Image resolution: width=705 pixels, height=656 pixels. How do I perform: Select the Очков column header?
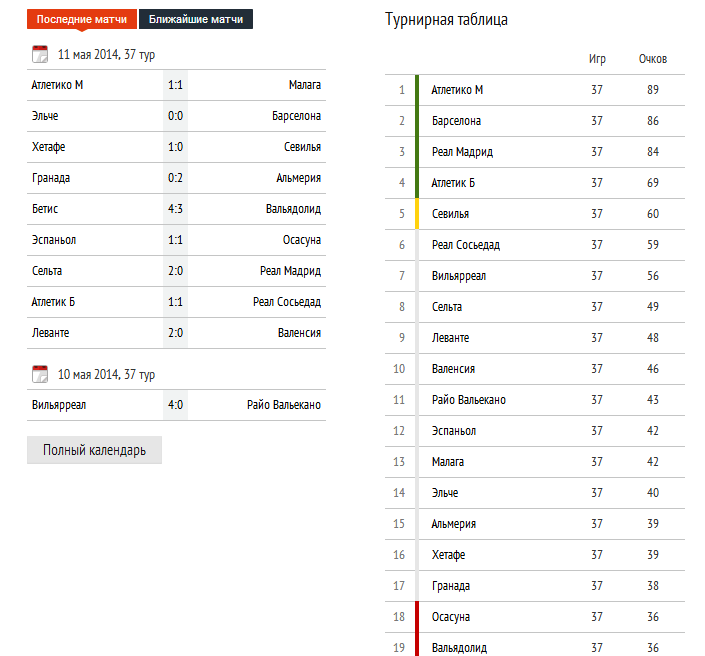click(653, 59)
